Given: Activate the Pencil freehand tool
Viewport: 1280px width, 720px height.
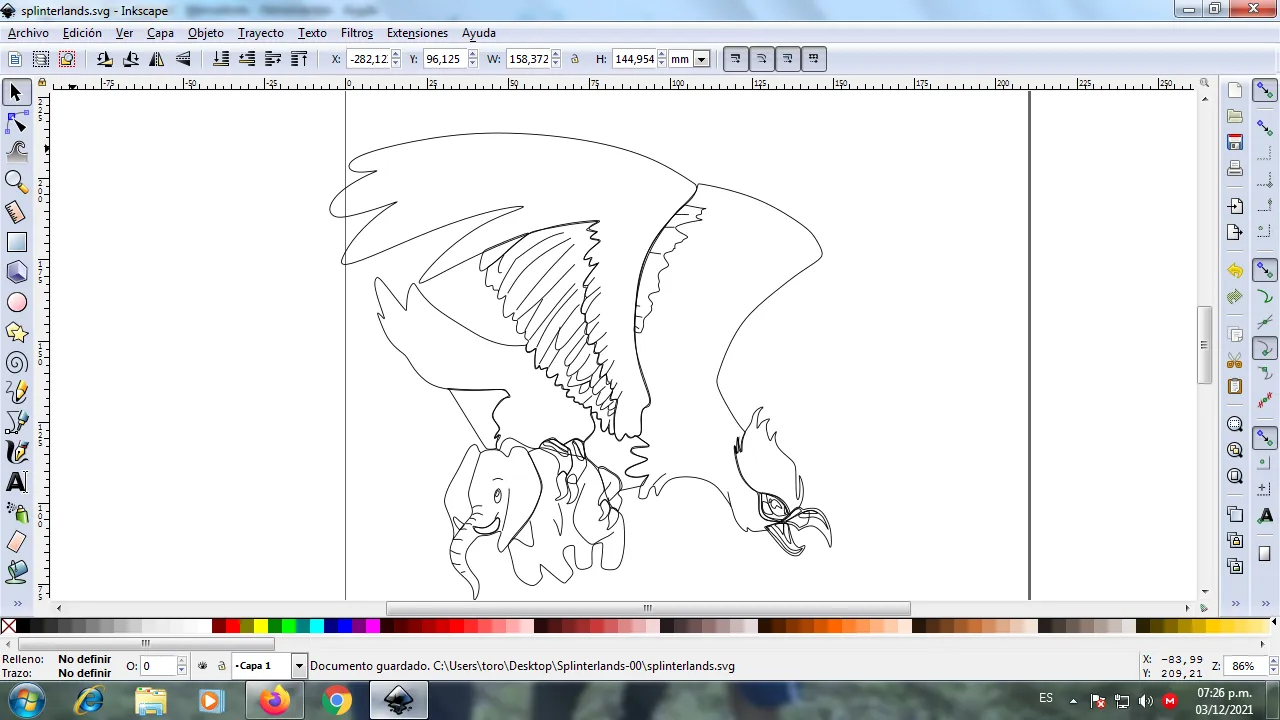Looking at the screenshot, I should (16, 392).
